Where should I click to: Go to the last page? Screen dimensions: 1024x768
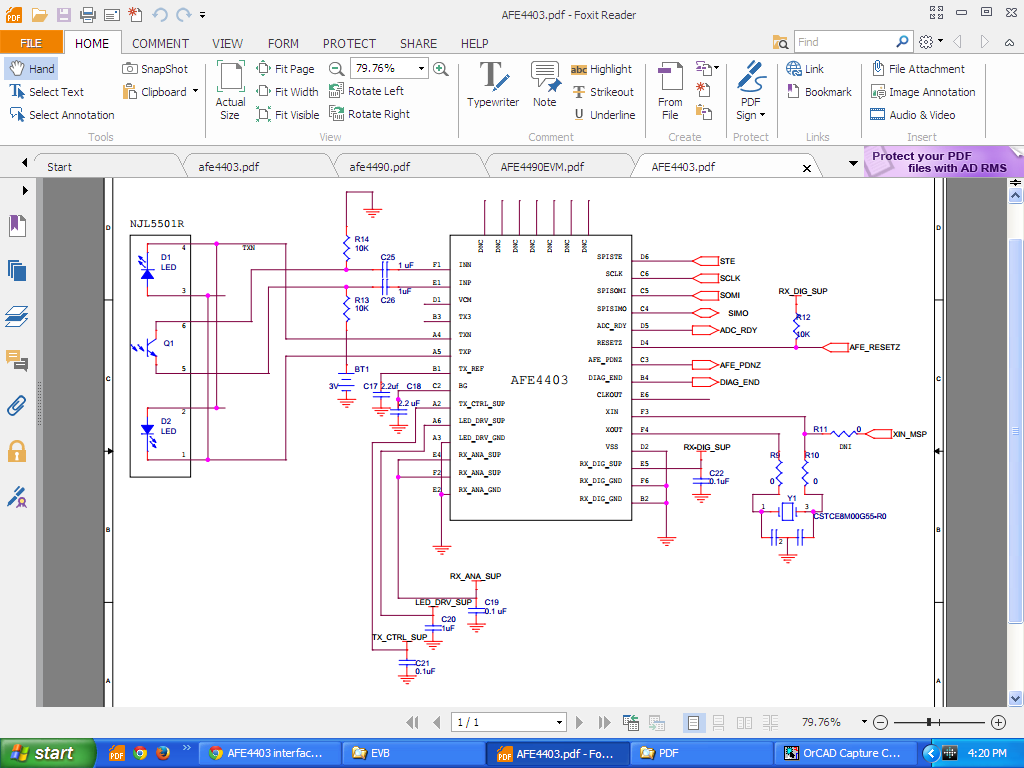[604, 722]
